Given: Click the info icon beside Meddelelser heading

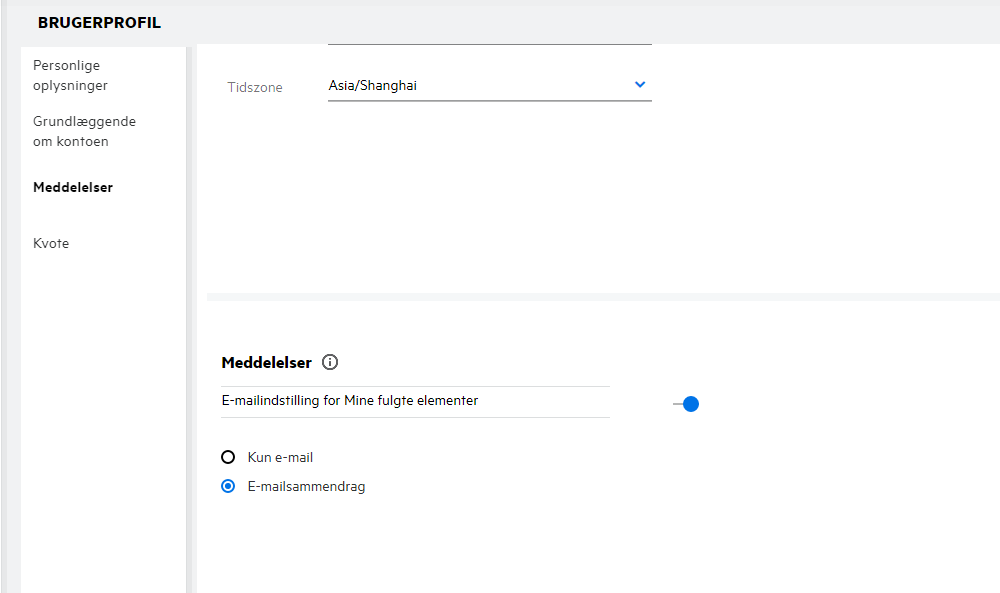Looking at the screenshot, I should point(331,363).
